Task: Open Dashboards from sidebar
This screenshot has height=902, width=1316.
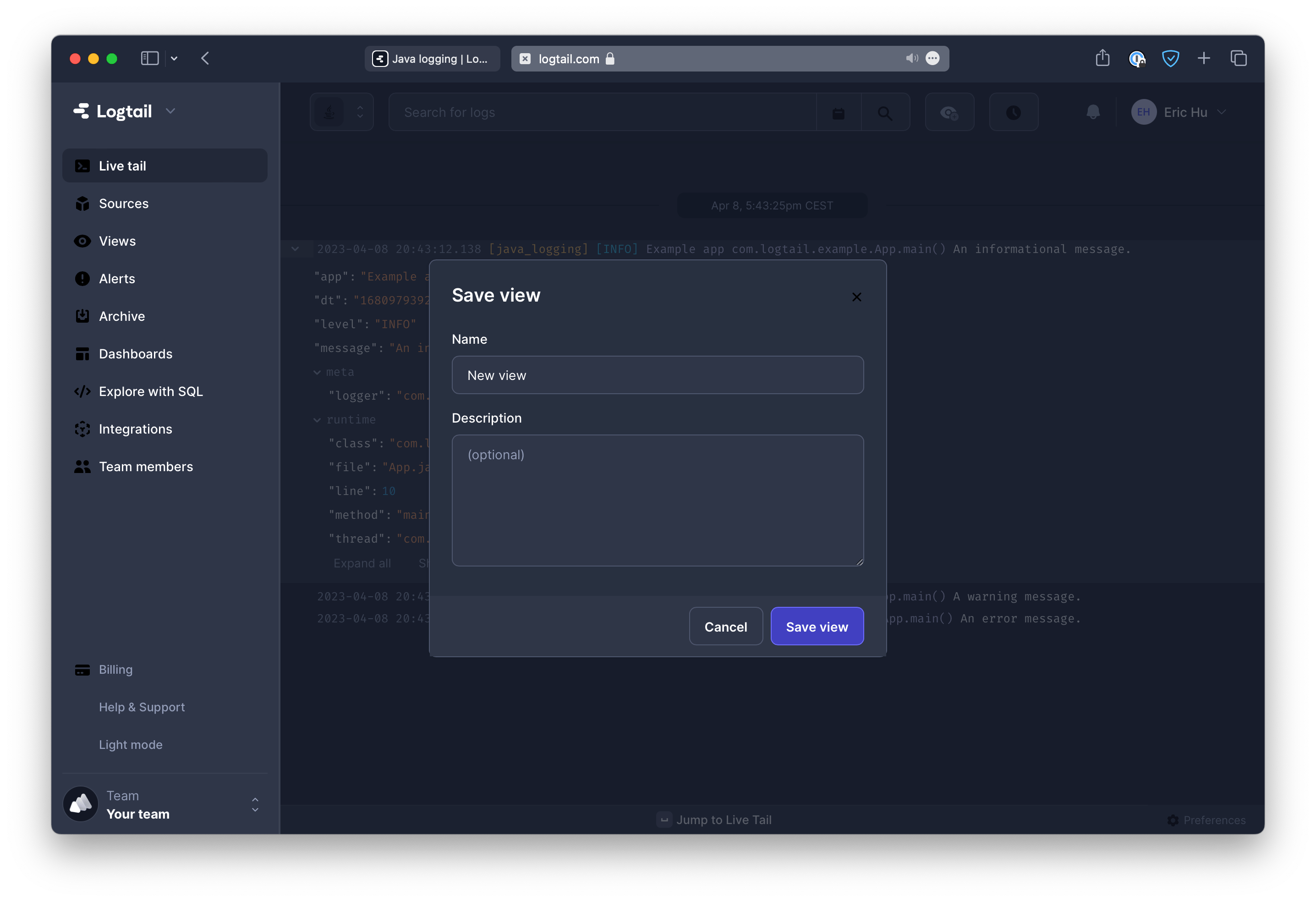Action: [x=135, y=354]
